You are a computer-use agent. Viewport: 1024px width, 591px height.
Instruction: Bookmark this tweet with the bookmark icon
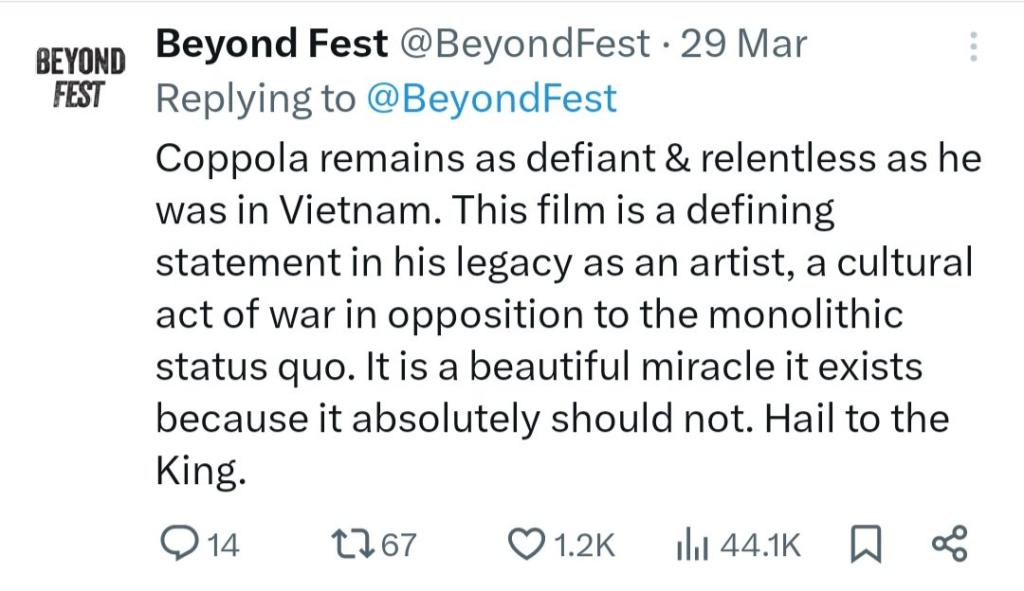pyautogui.click(x=865, y=545)
